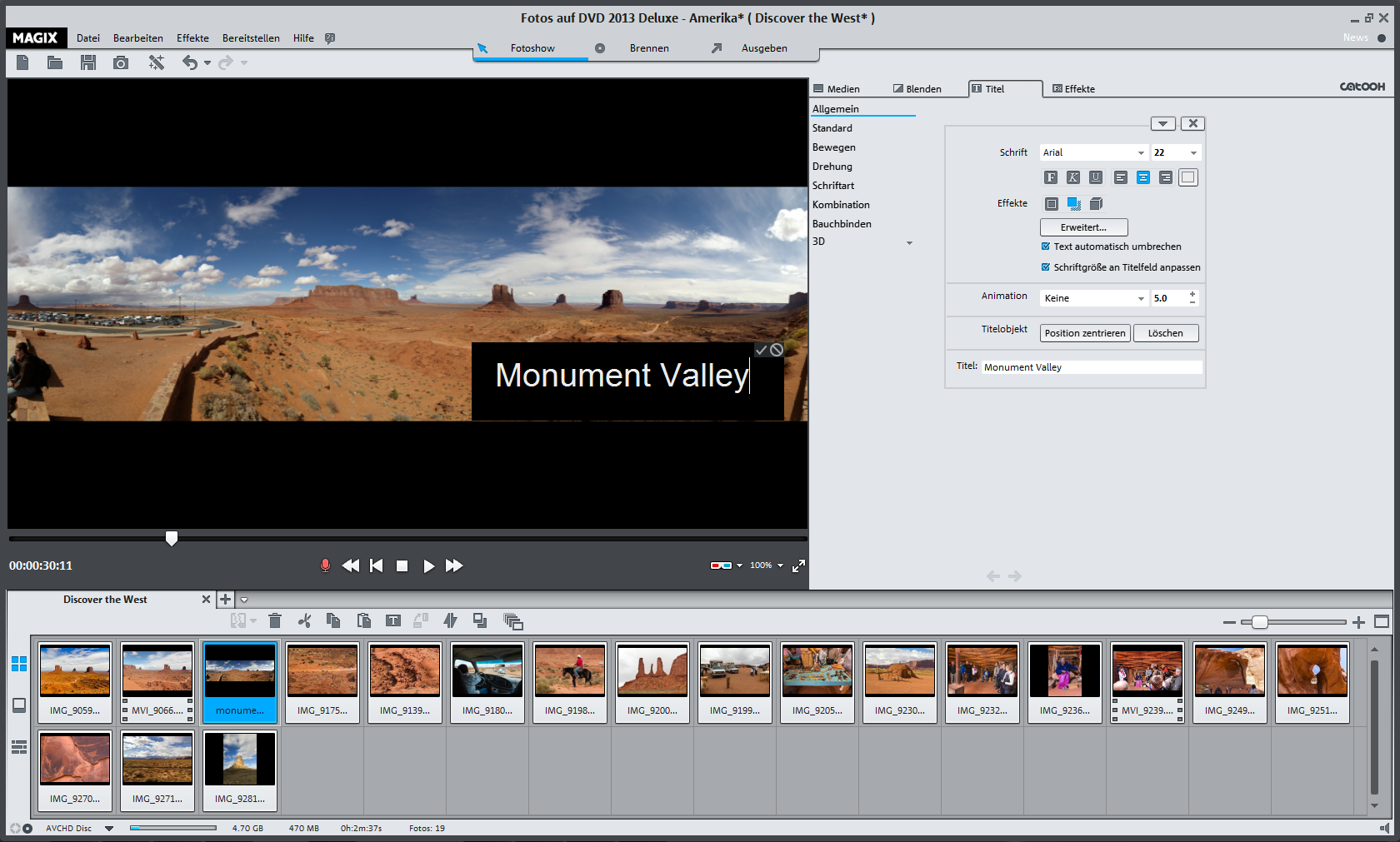Open a project using the folder icon
Screen dimensions: 1400x842
55,62
